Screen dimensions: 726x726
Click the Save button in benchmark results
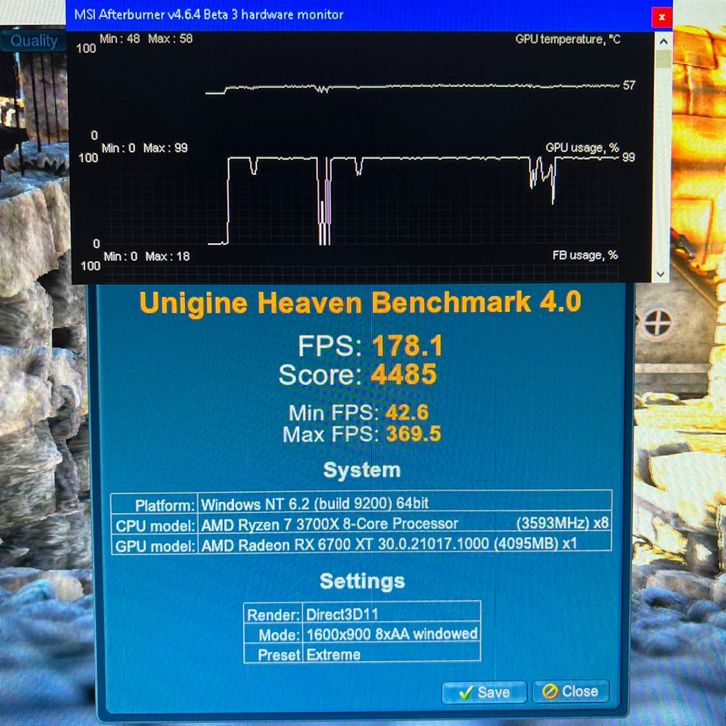tap(484, 691)
